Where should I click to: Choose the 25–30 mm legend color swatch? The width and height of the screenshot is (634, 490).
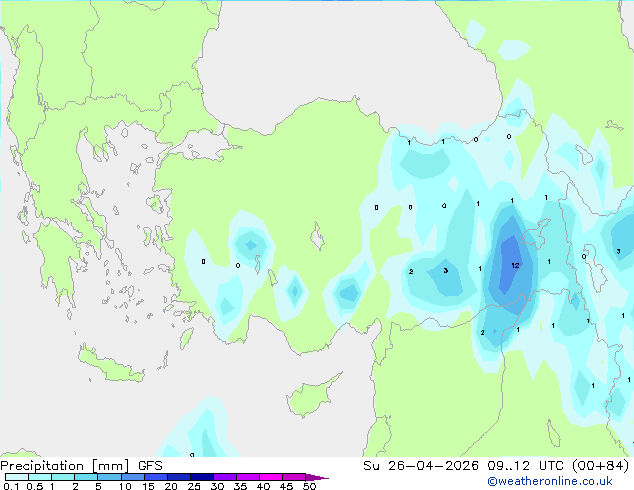point(201,477)
